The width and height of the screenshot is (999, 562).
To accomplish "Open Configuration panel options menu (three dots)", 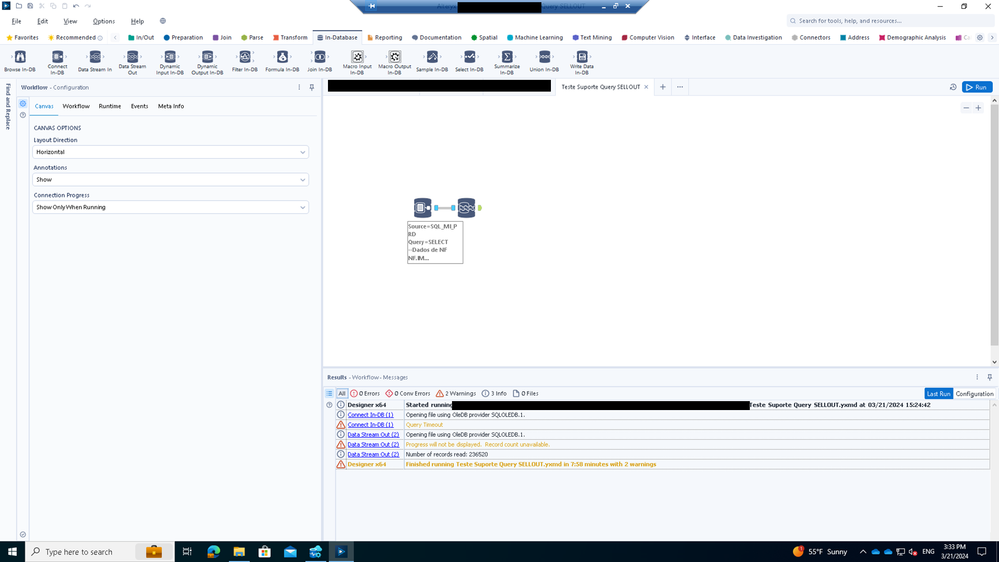I will click(299, 87).
